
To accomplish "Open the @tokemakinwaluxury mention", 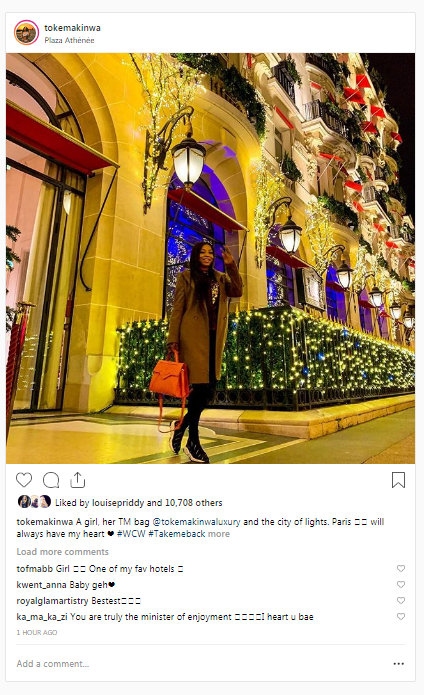I will point(196,522).
